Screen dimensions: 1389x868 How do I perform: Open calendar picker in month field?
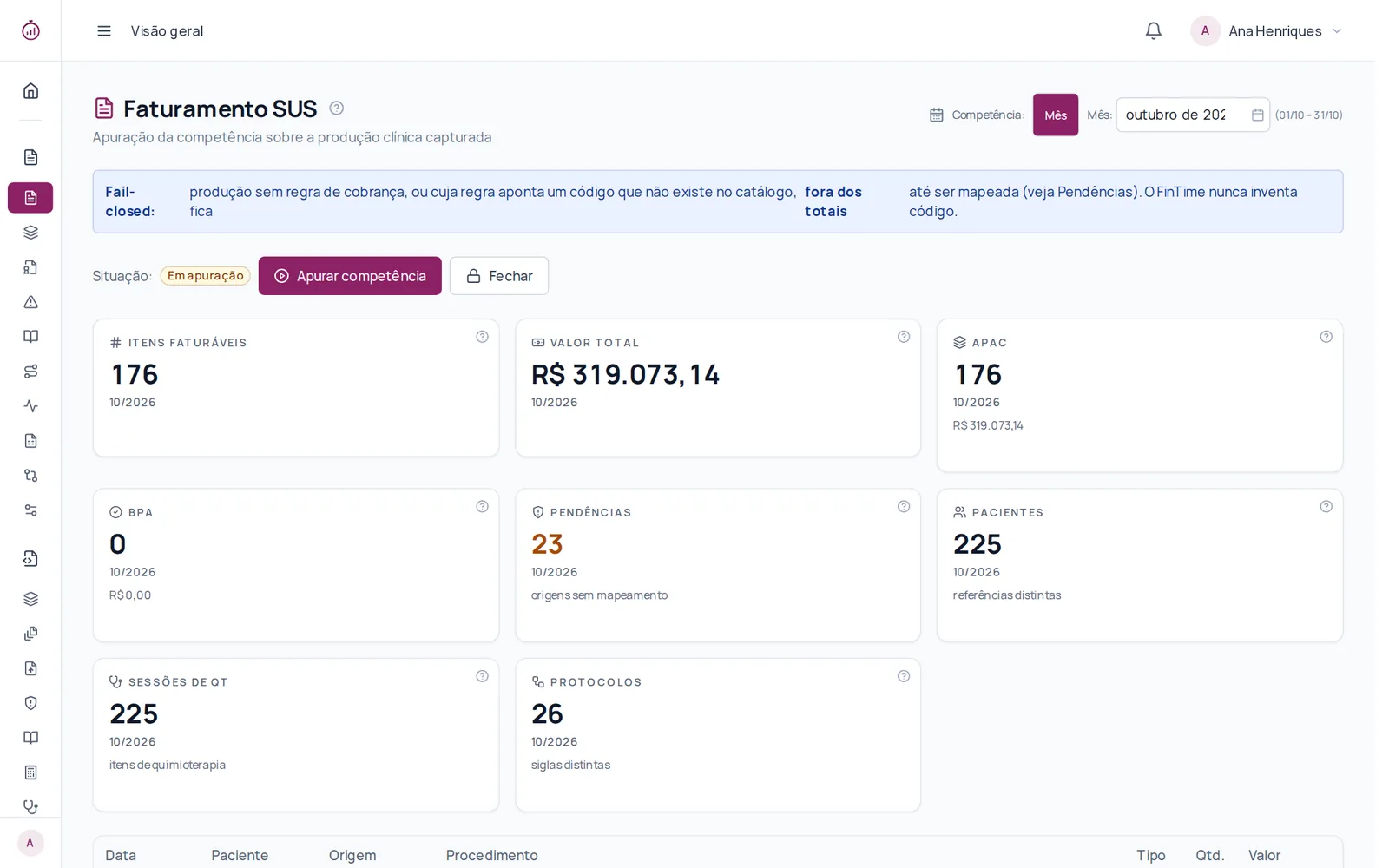pyautogui.click(x=1257, y=115)
